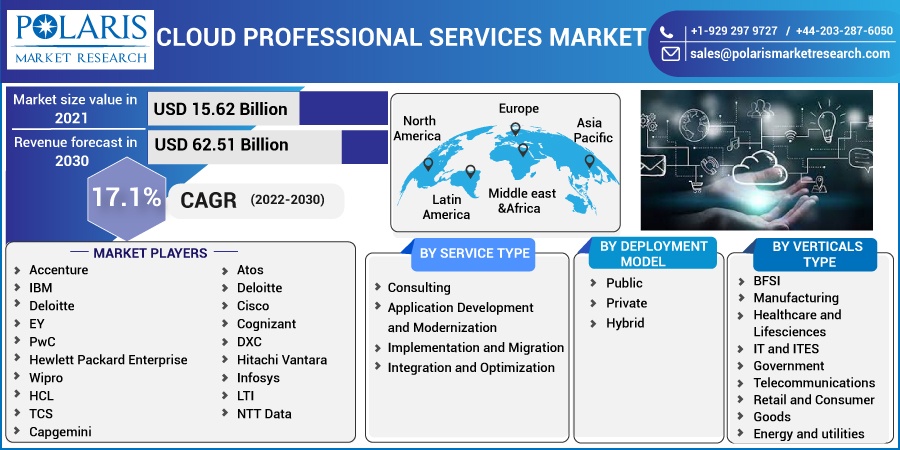Screen dimensions: 900x450
Task: Select the map pin over Asia Pacific
Action: (589, 162)
